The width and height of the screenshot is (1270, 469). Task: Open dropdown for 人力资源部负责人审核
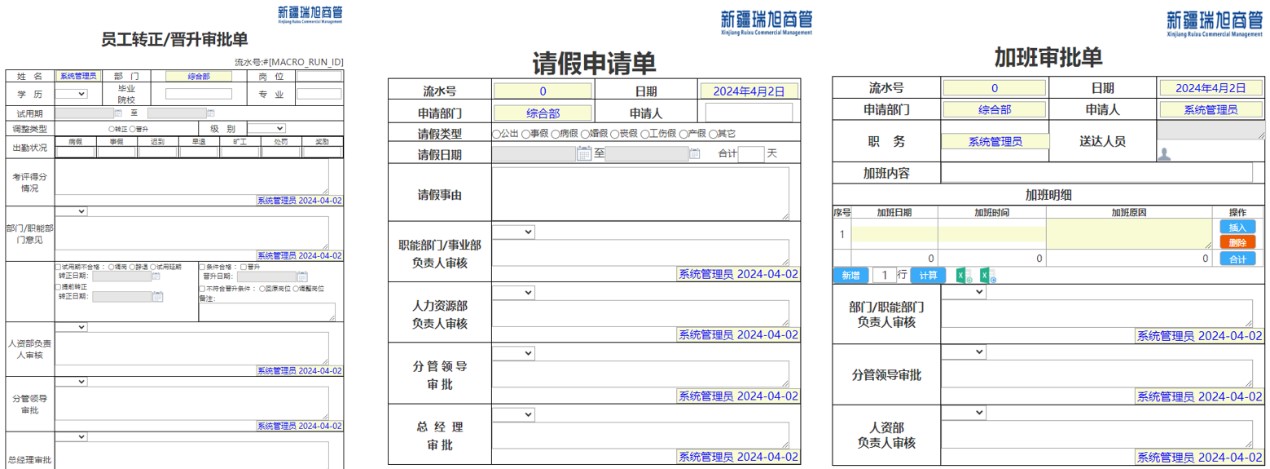coord(514,293)
